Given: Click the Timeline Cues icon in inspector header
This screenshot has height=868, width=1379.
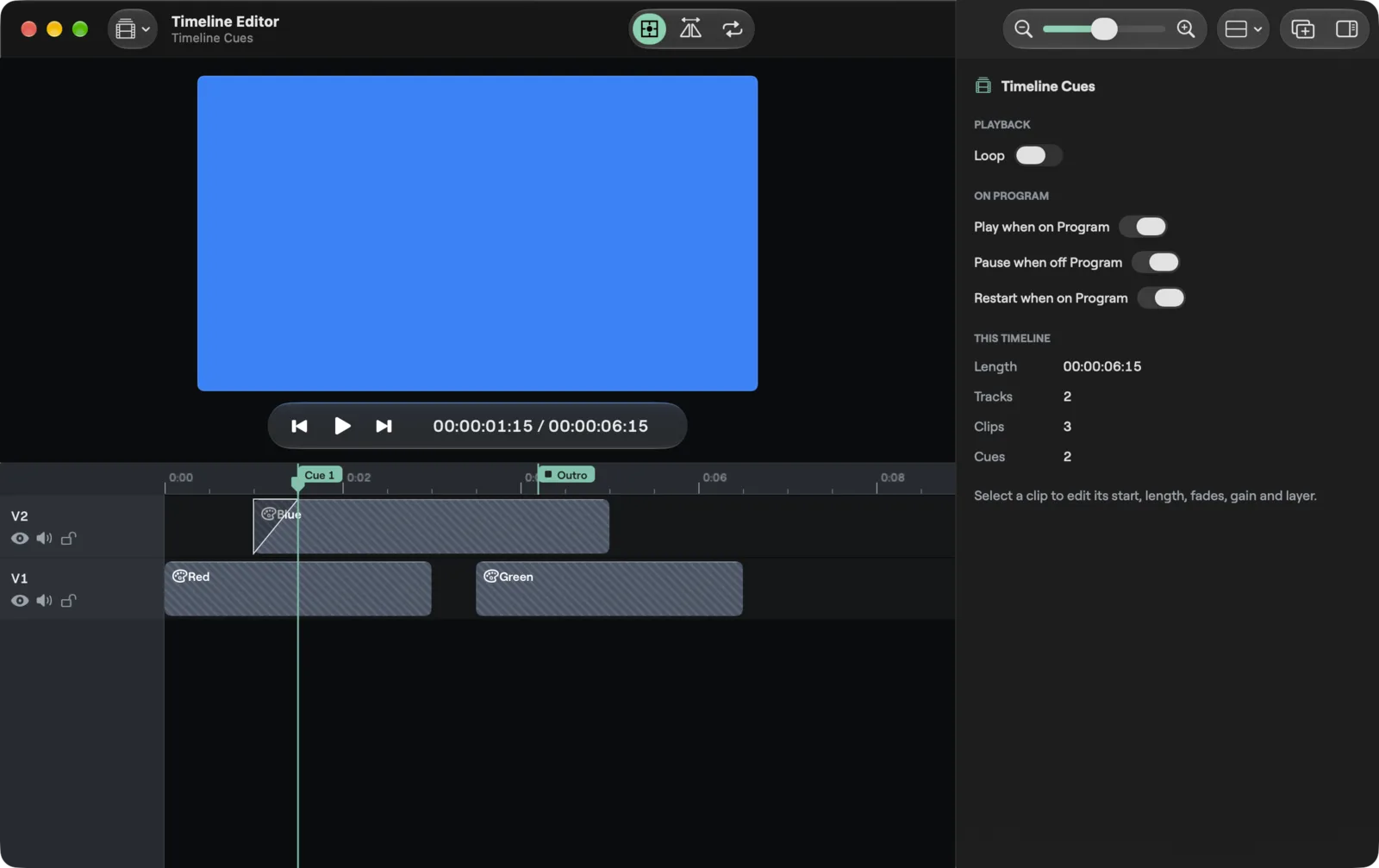Looking at the screenshot, I should coord(983,86).
